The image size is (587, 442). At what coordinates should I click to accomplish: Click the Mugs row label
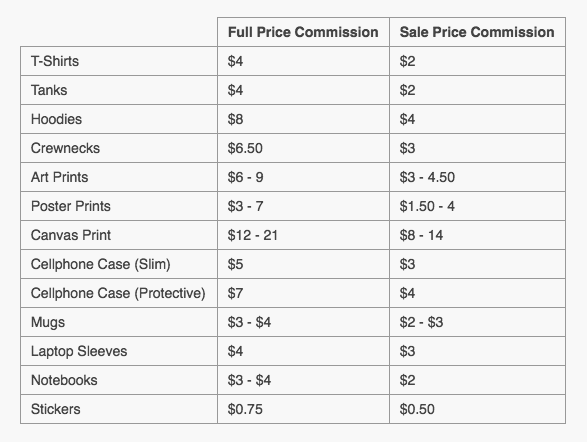coord(48,322)
